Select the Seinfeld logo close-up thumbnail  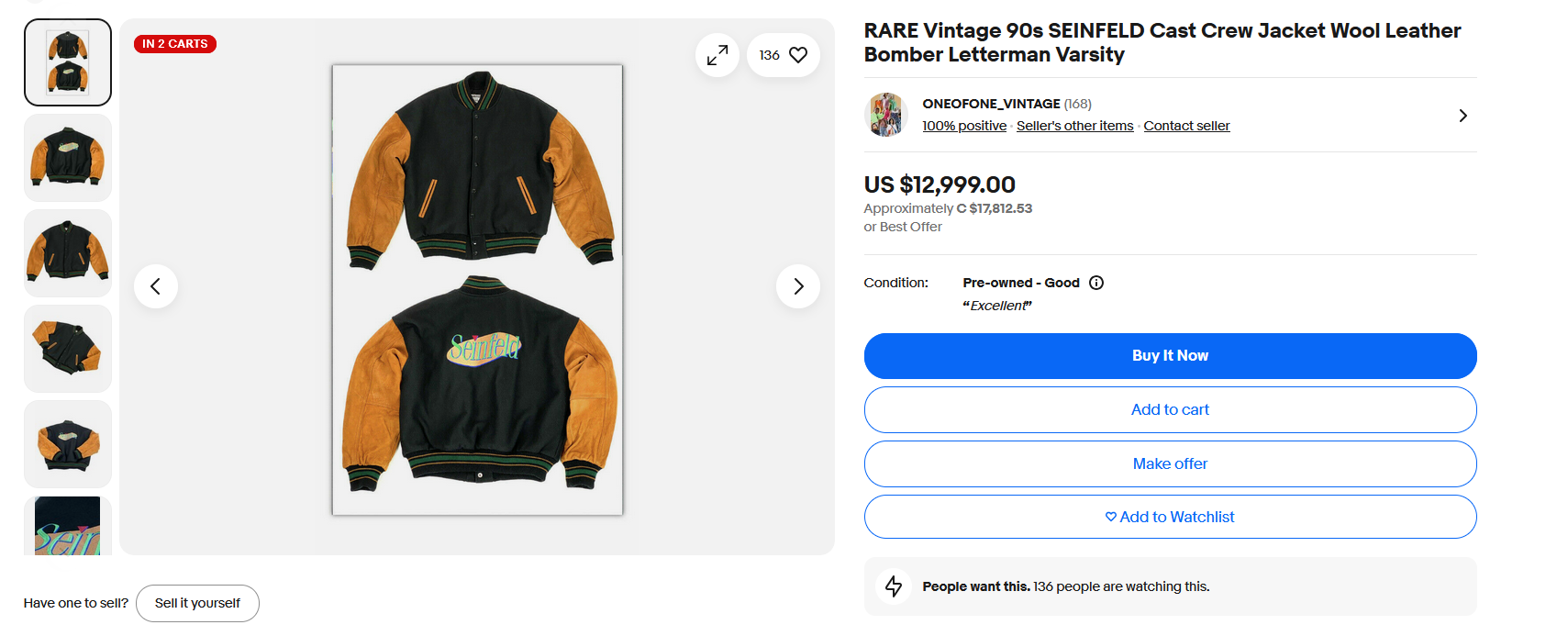[x=68, y=526]
